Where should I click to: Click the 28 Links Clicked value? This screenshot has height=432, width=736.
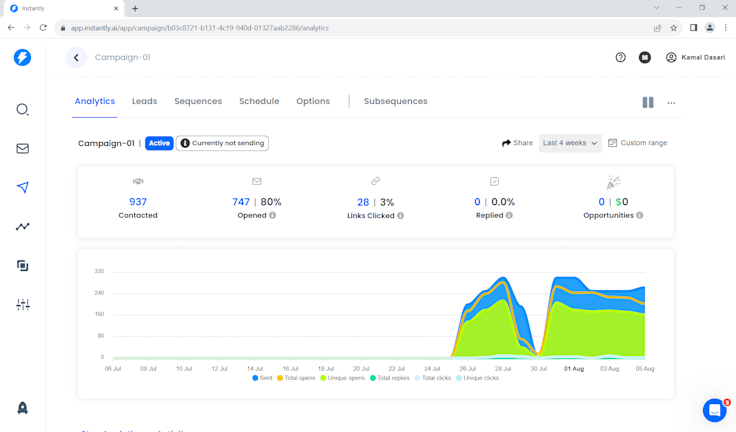click(x=363, y=202)
